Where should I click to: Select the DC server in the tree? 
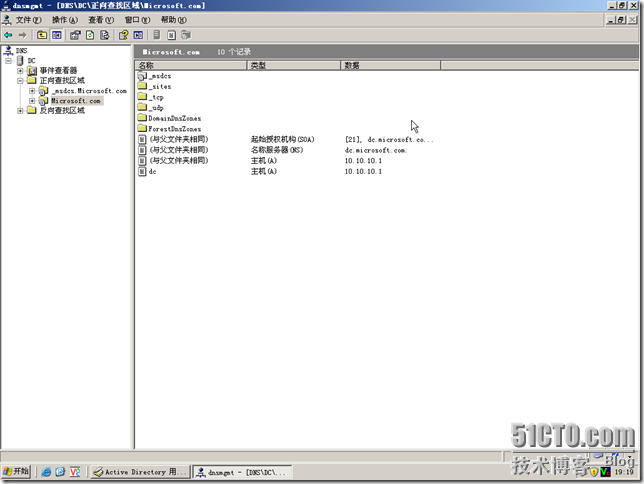coord(31,61)
